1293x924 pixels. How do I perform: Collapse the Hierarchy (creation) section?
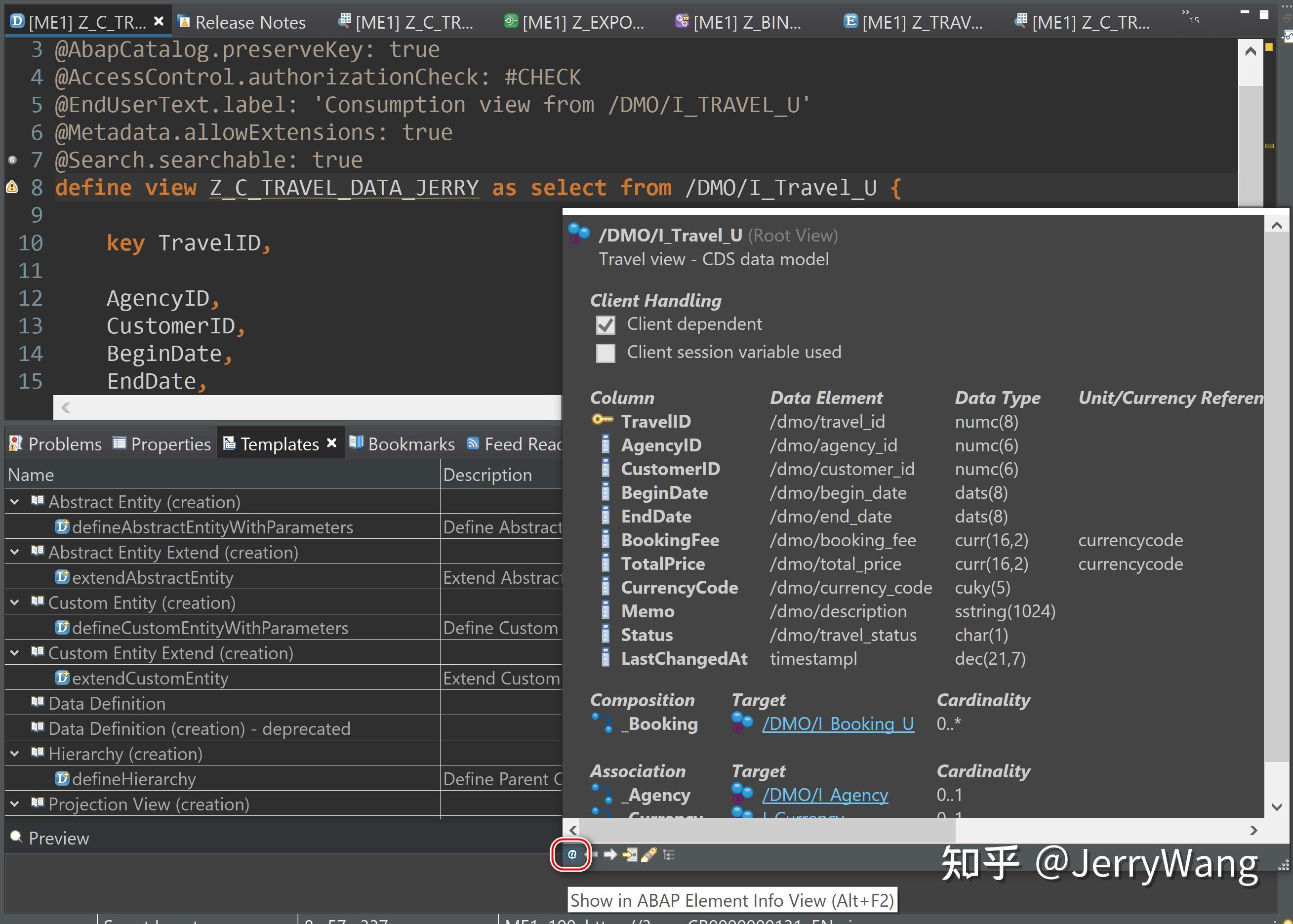coord(14,753)
